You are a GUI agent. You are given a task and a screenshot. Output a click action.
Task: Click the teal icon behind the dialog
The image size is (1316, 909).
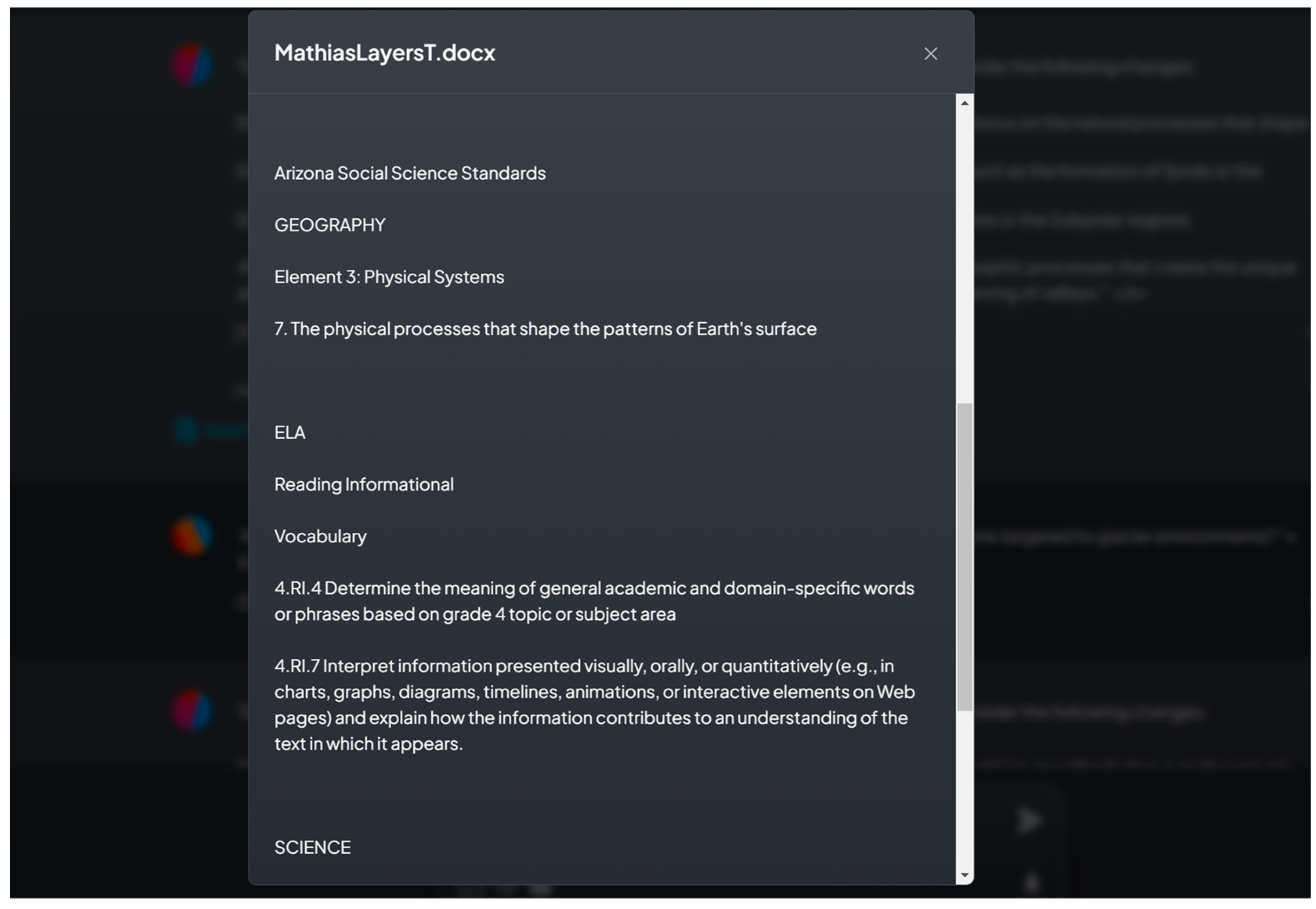(186, 430)
